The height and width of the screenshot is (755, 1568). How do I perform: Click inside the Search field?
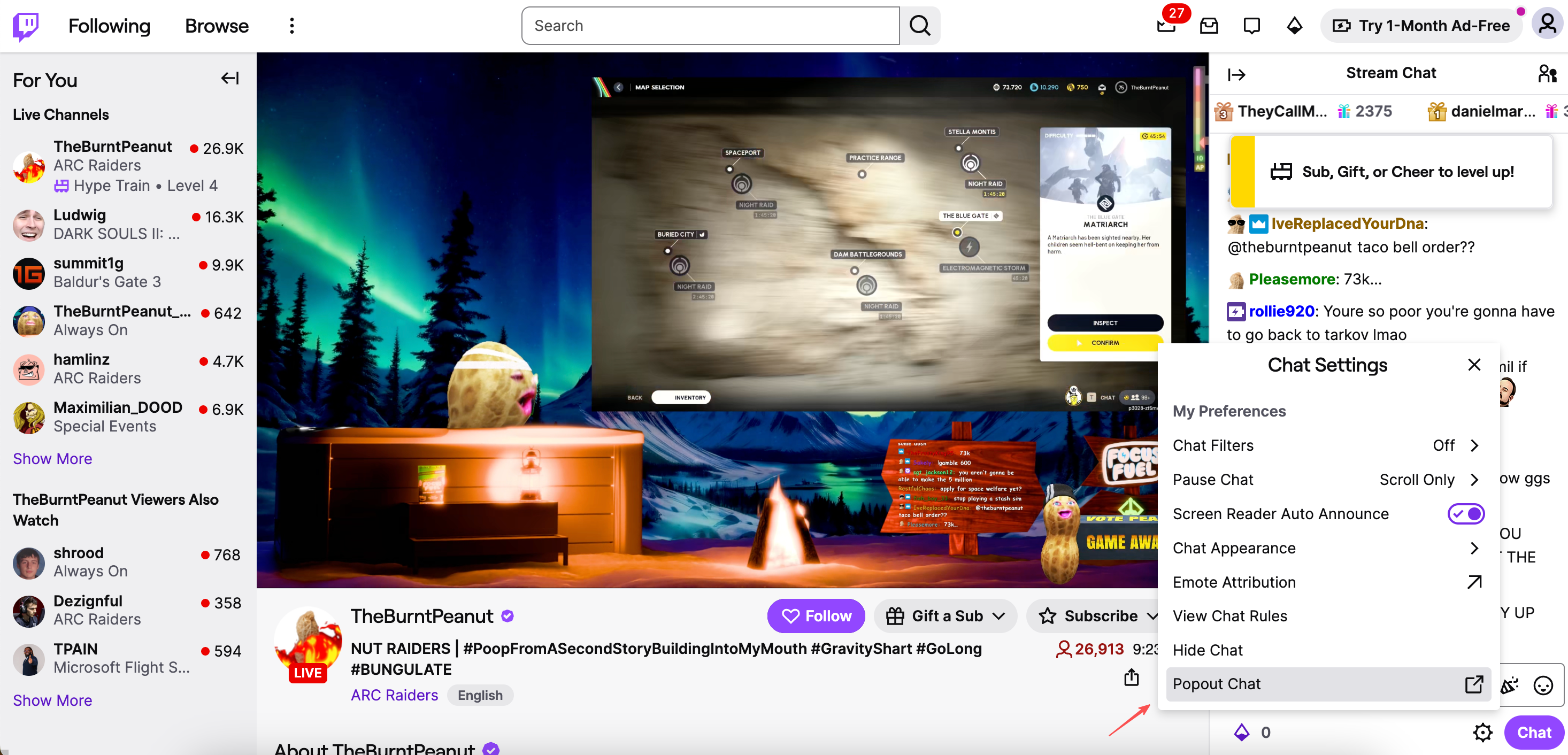click(x=709, y=26)
